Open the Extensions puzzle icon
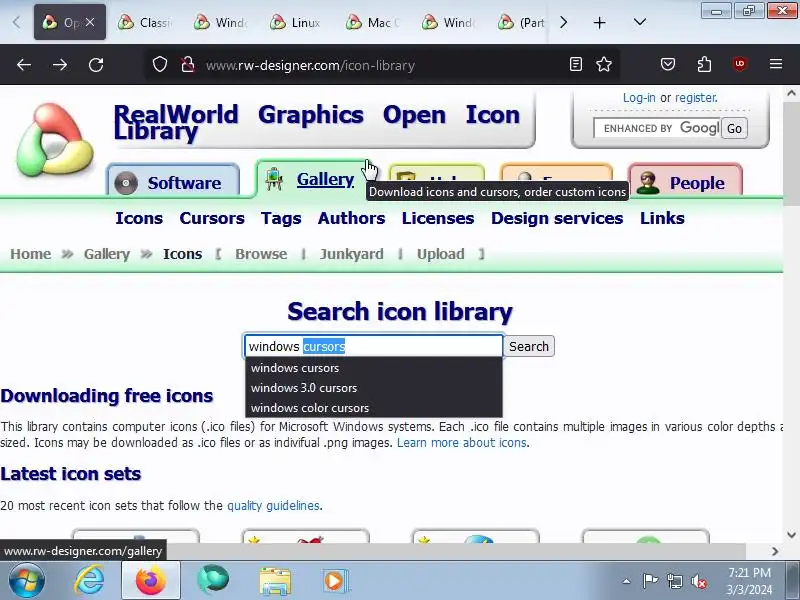 [x=704, y=64]
